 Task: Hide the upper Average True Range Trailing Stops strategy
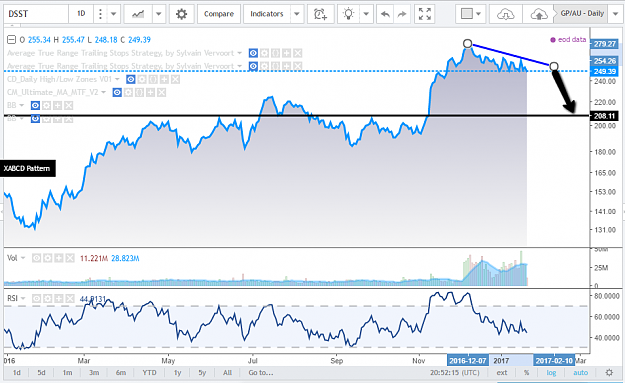[x=253, y=53]
